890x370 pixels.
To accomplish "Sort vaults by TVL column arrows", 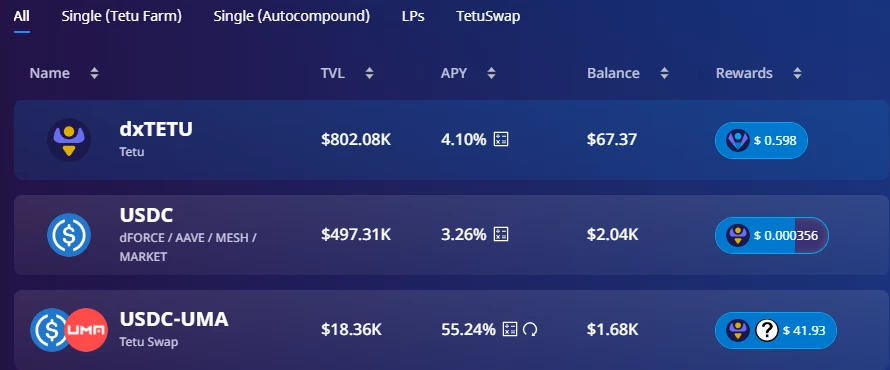I will click(x=370, y=73).
